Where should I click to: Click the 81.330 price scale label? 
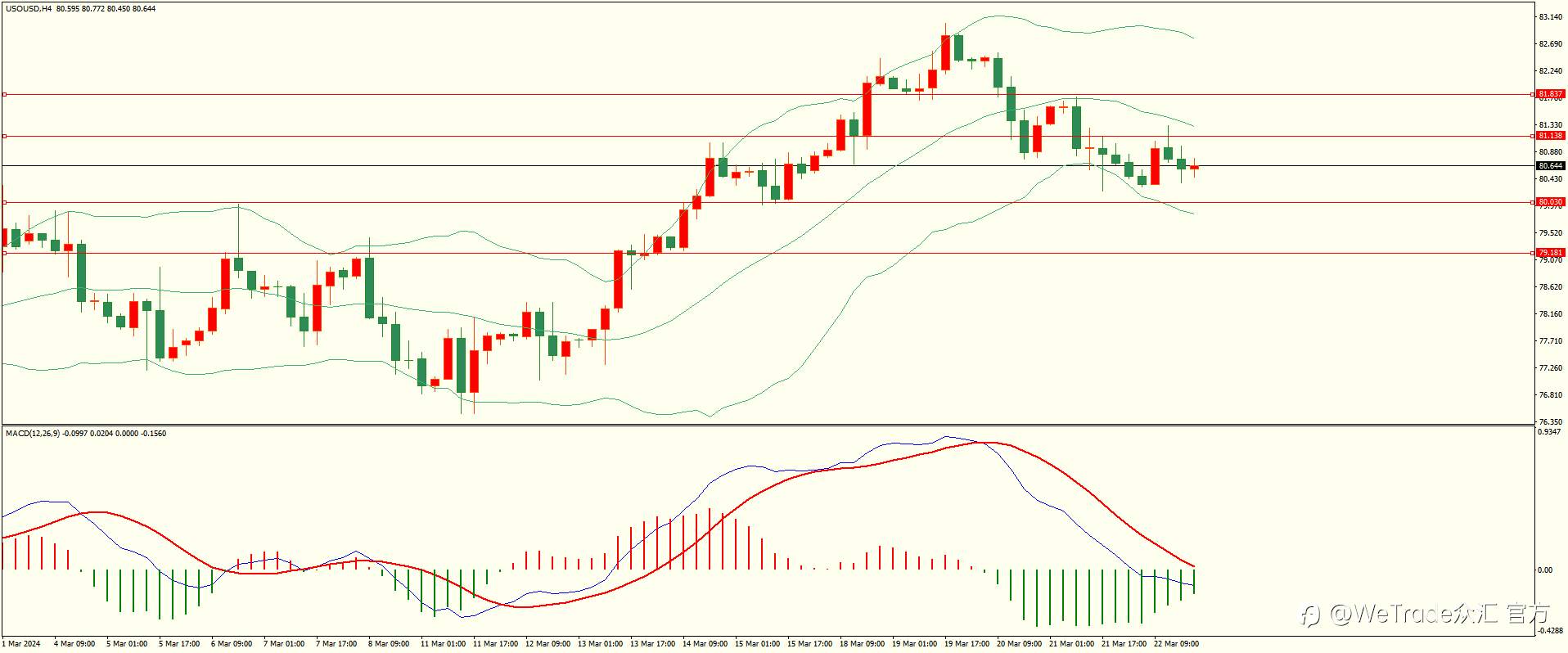click(1550, 125)
